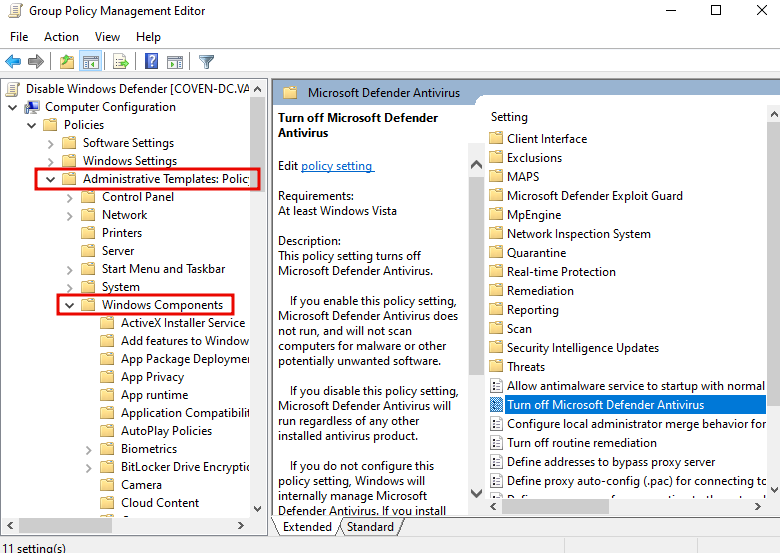780x553 pixels.
Task: Switch to the Extended tab
Action: point(307,527)
